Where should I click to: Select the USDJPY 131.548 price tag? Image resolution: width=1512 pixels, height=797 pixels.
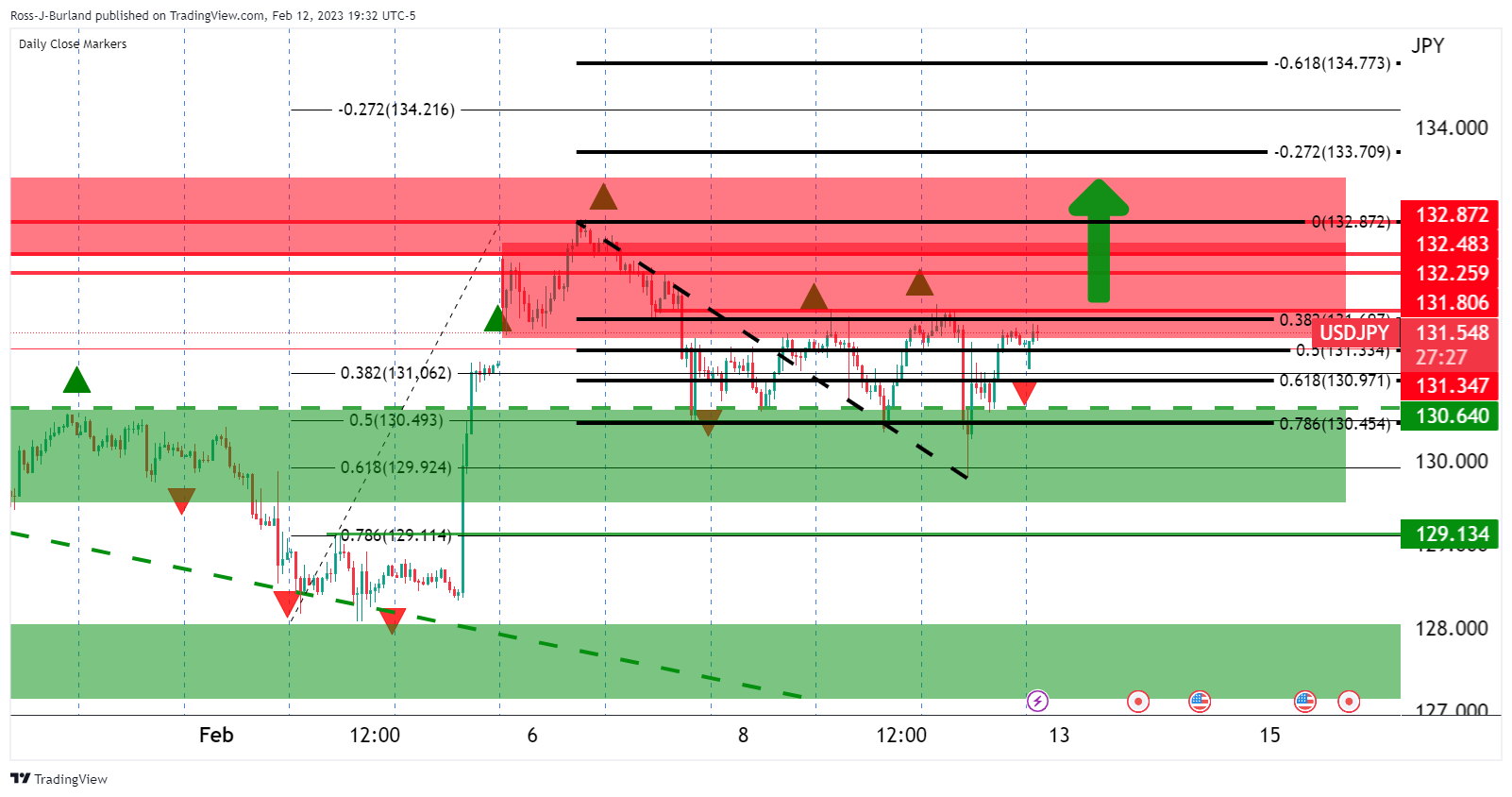pos(1403,344)
